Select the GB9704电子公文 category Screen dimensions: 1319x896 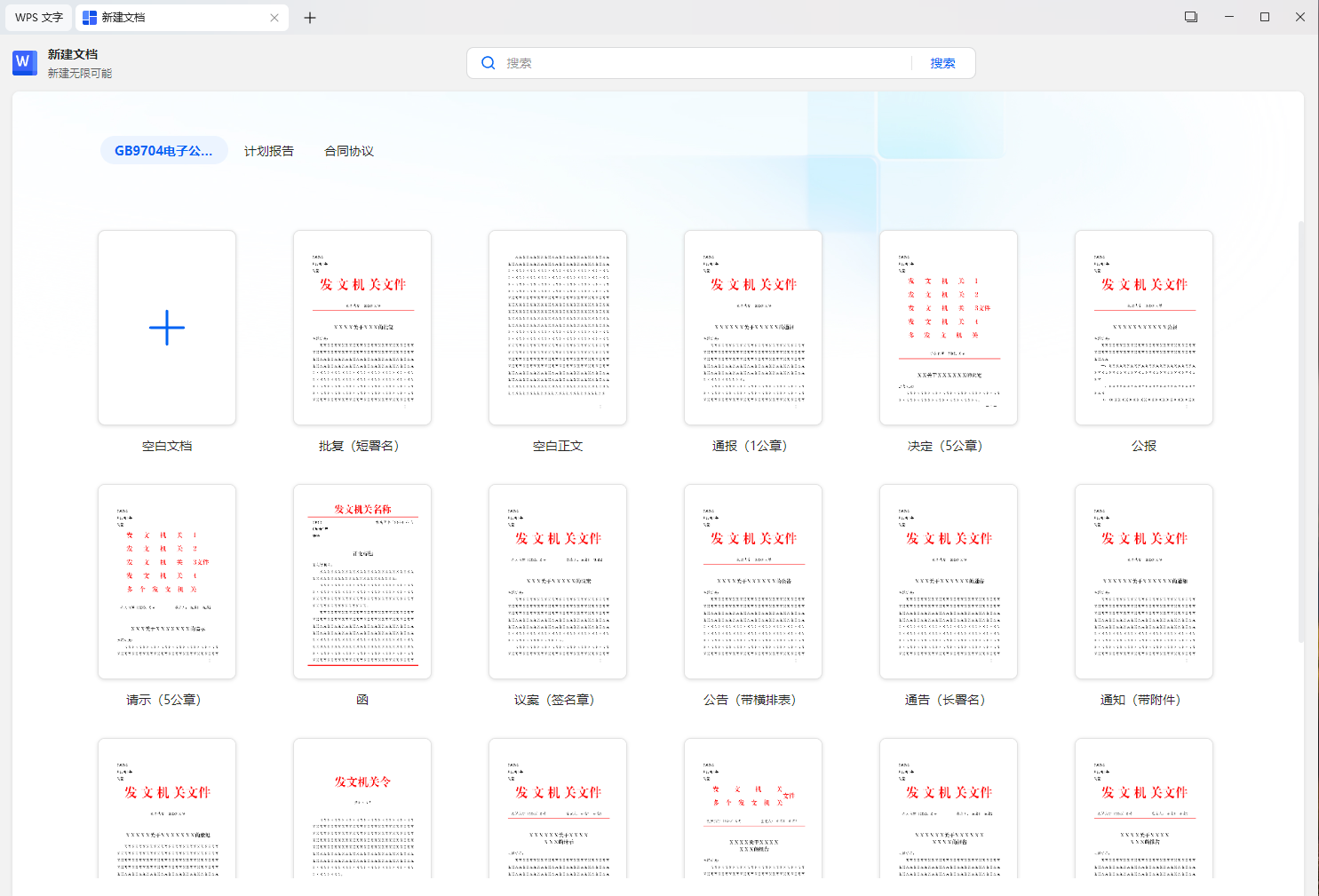coord(163,151)
